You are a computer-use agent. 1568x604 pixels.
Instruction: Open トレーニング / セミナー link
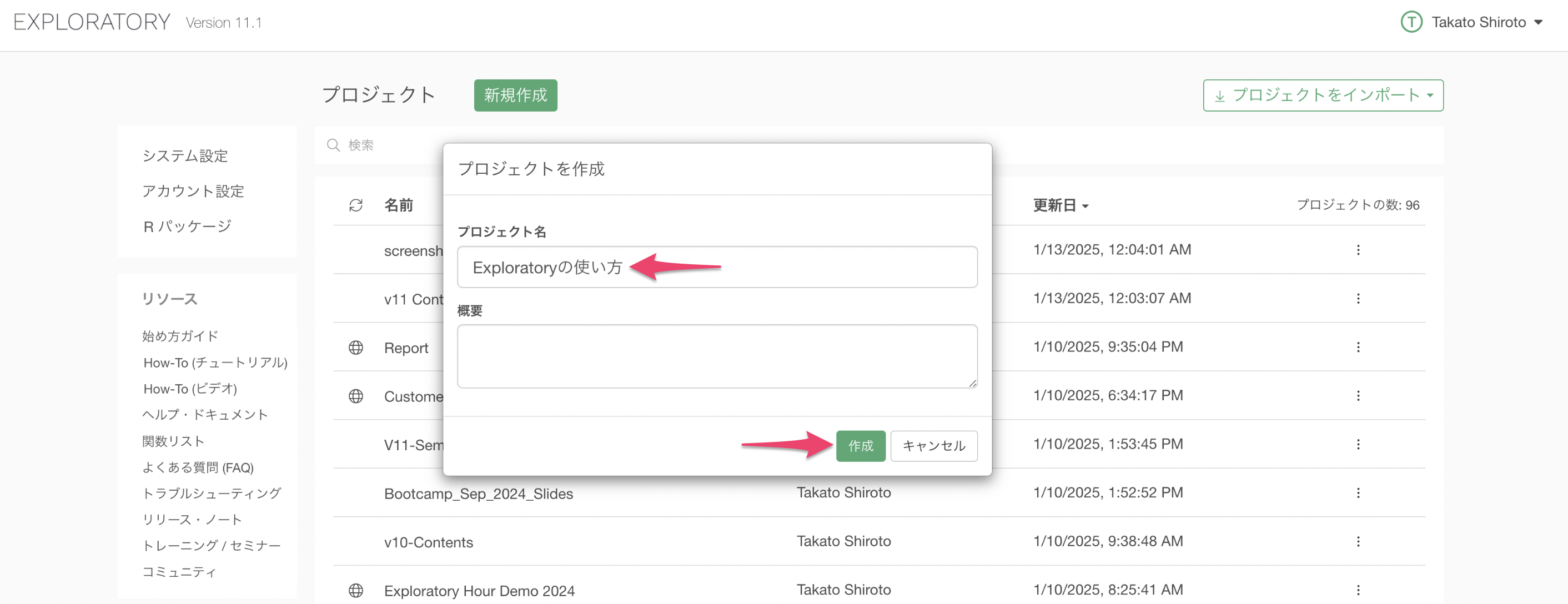(212, 546)
